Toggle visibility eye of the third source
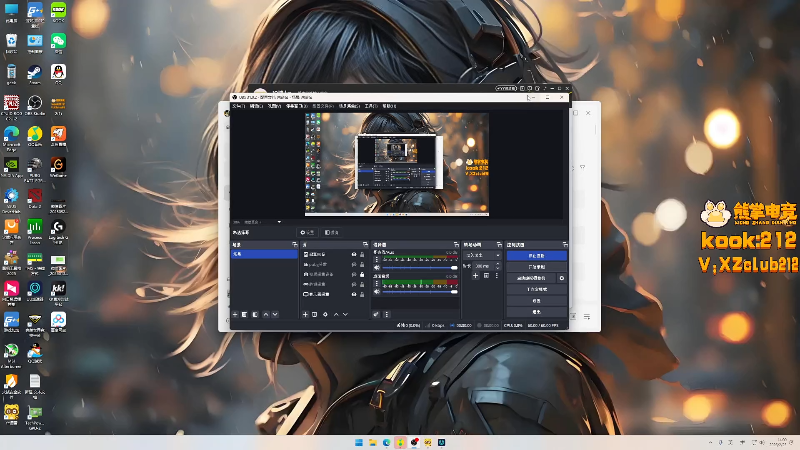This screenshot has width=800, height=450. 354,274
